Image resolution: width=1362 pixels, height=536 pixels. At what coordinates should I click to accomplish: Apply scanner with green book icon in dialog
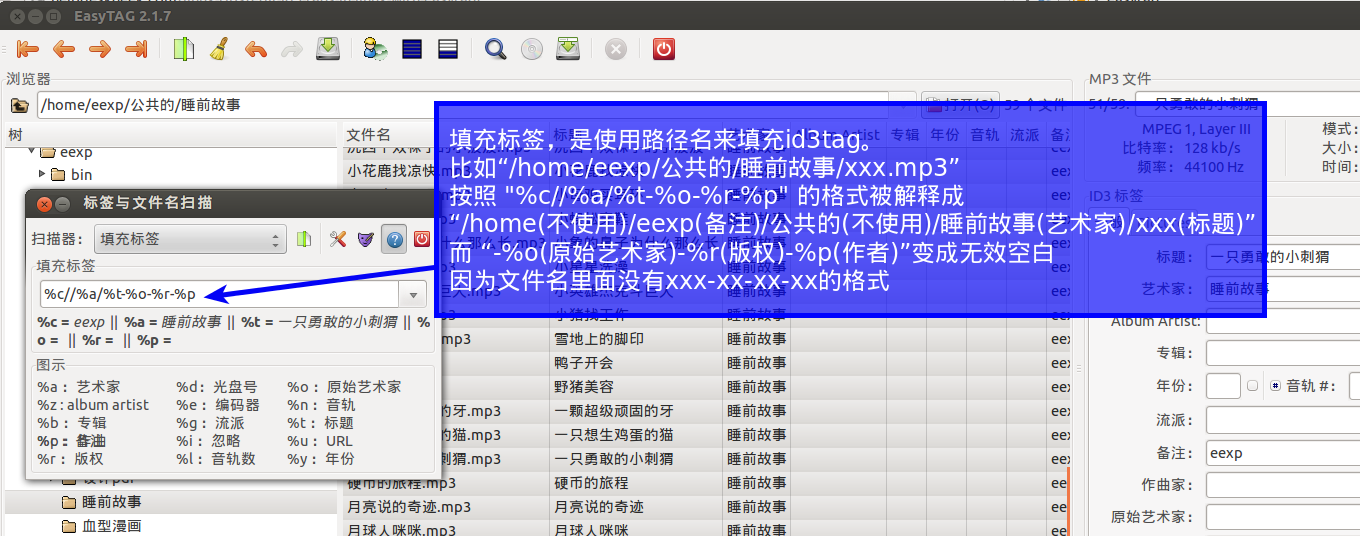pos(305,239)
